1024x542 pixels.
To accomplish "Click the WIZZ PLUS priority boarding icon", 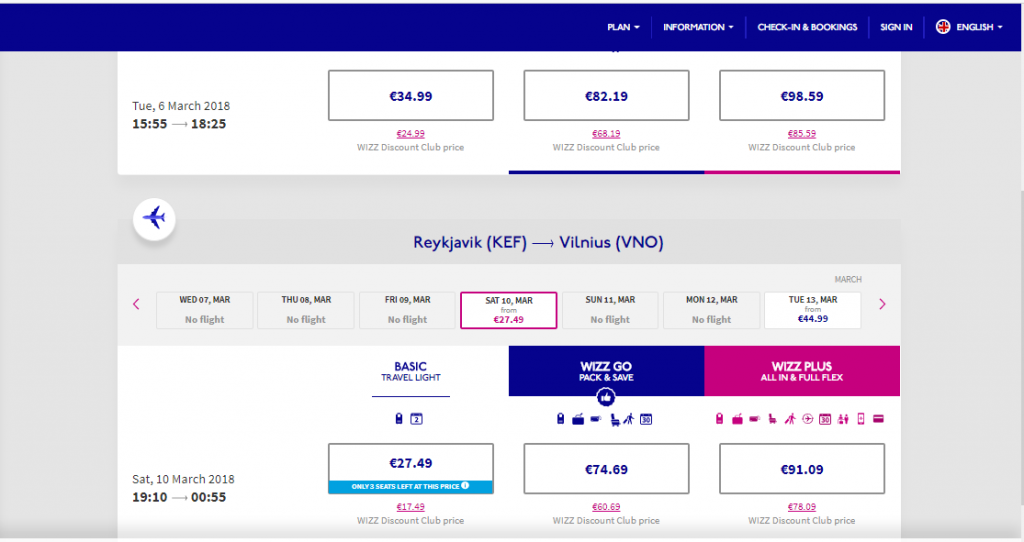I will click(x=790, y=419).
